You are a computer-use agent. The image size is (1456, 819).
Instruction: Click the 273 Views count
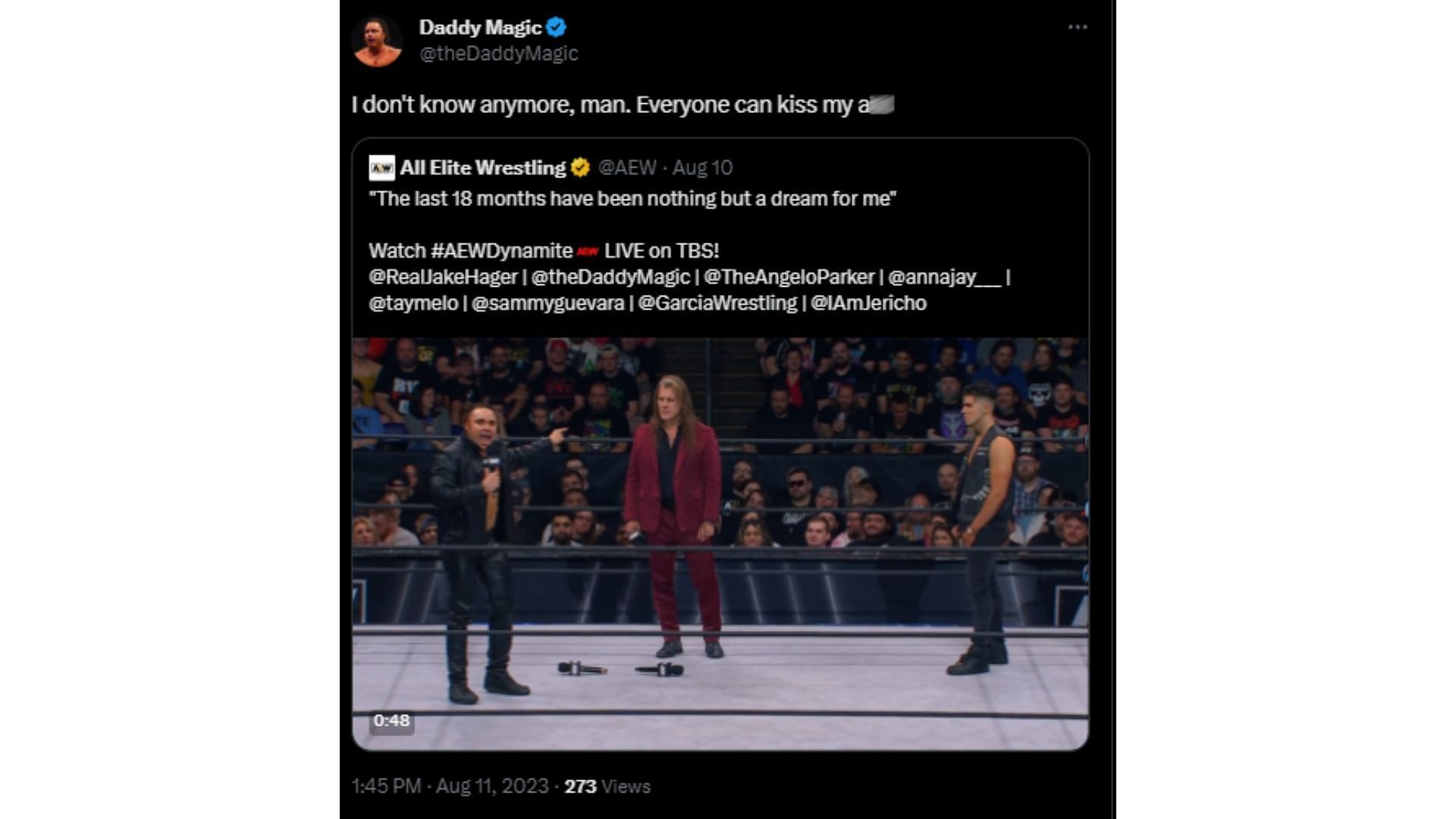point(607,786)
